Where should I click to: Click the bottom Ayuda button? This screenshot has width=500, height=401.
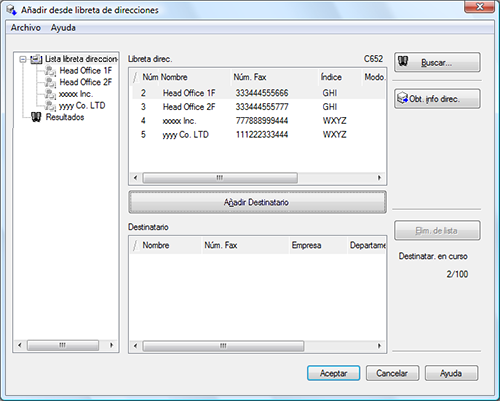click(x=451, y=373)
